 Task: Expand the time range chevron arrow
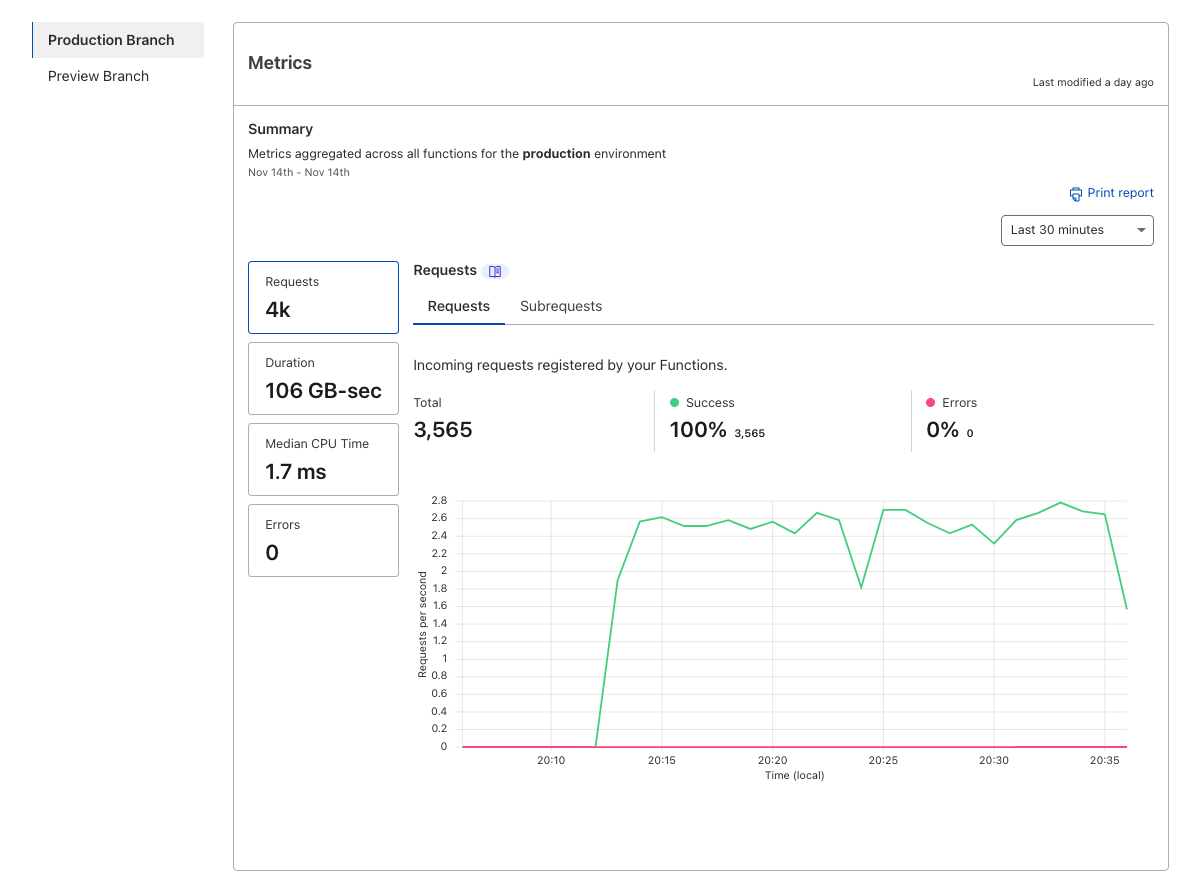click(x=1139, y=230)
